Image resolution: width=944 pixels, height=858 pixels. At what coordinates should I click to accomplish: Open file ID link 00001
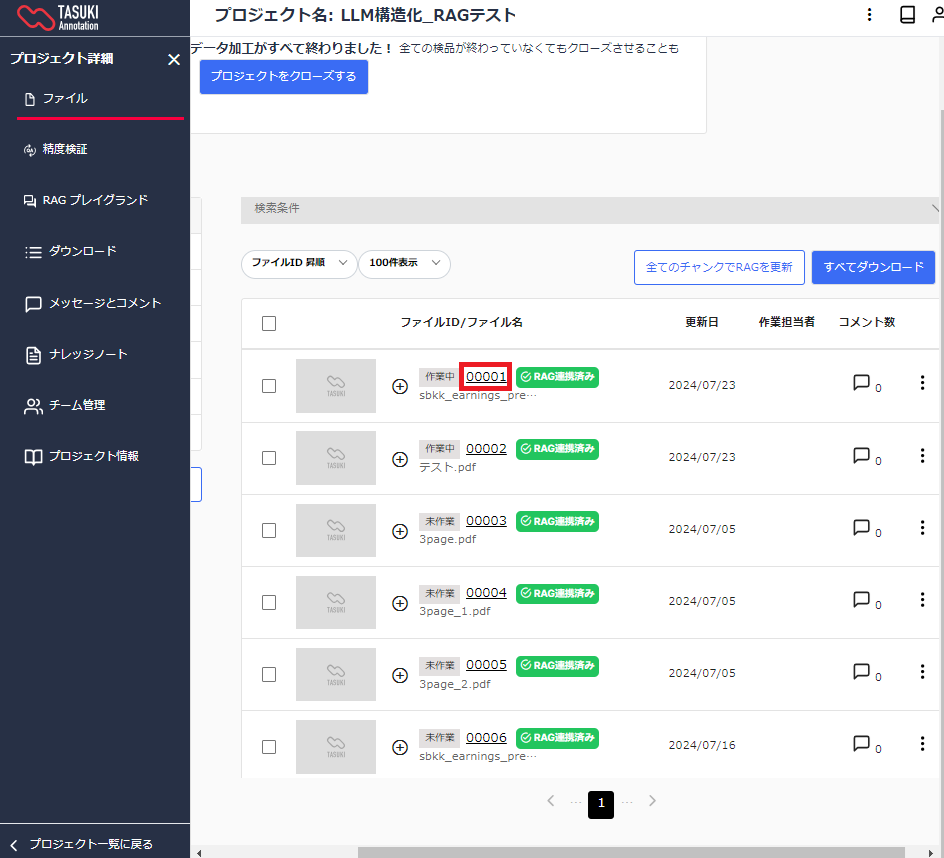click(486, 377)
